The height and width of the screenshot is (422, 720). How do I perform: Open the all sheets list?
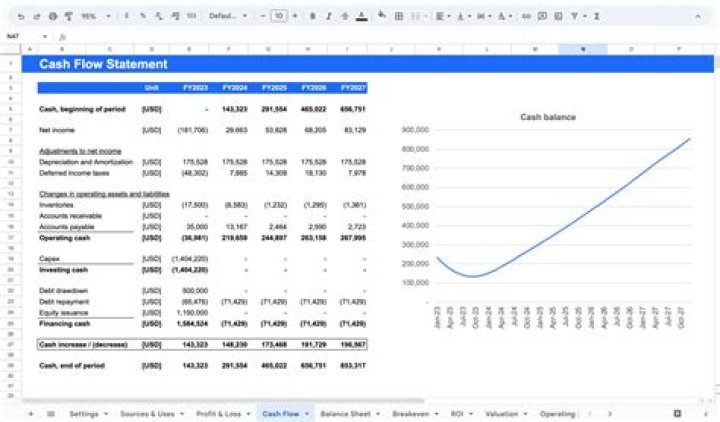pos(51,414)
